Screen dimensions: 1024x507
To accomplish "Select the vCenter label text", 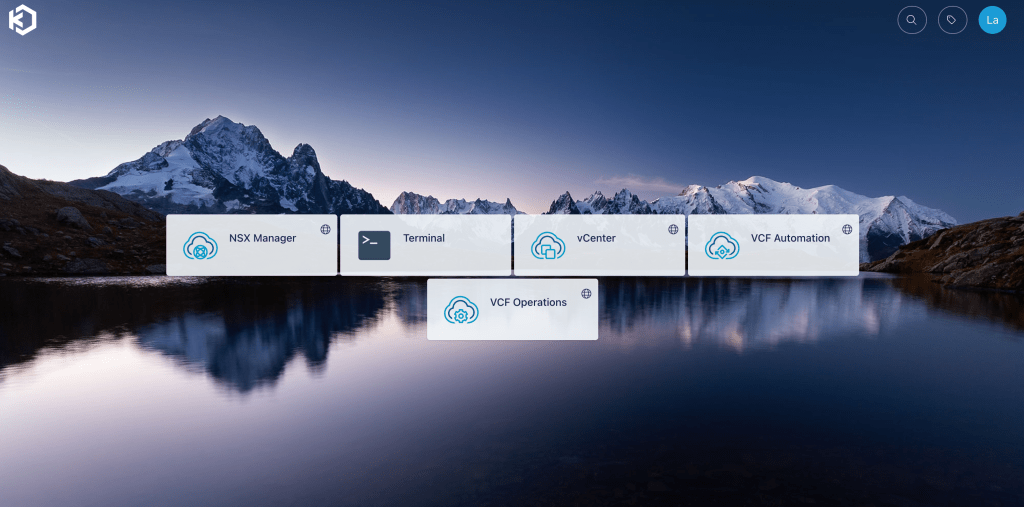I will pos(596,238).
